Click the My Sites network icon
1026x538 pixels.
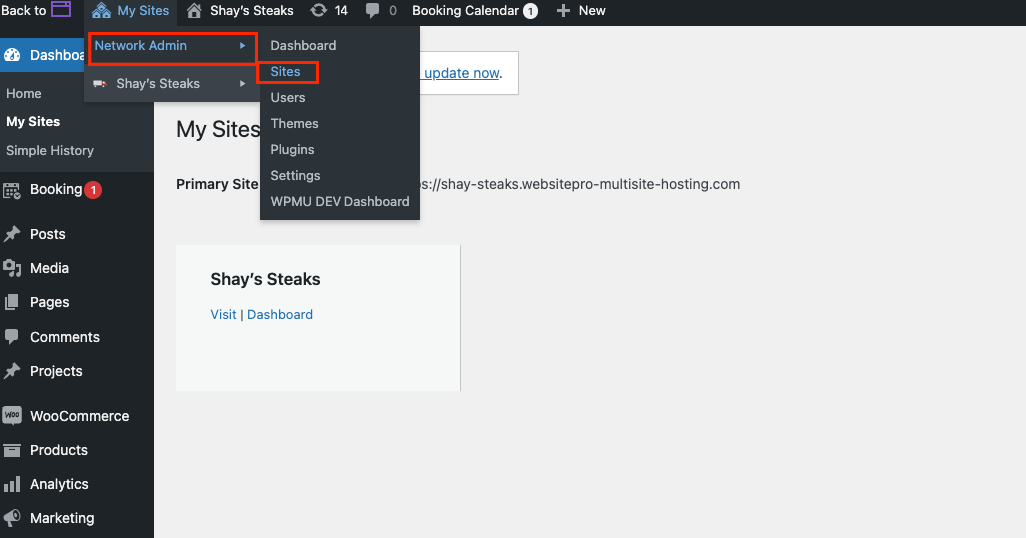tap(101, 11)
